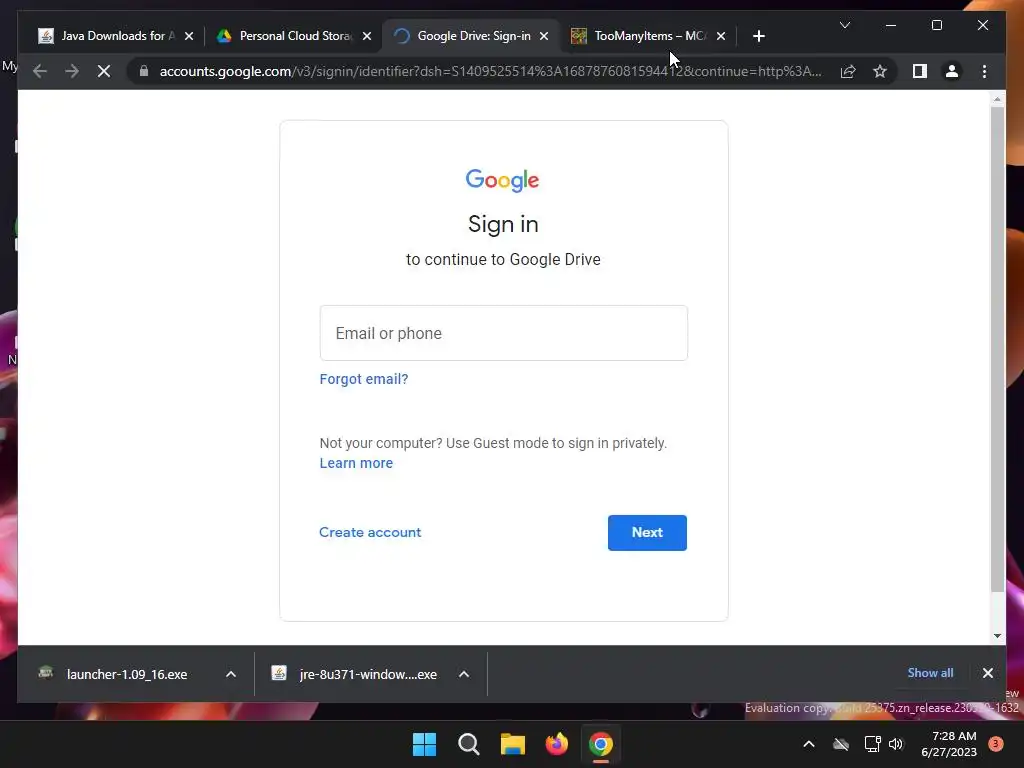1024x768 pixels.
Task: Open the volume tray icon
Action: (x=896, y=744)
